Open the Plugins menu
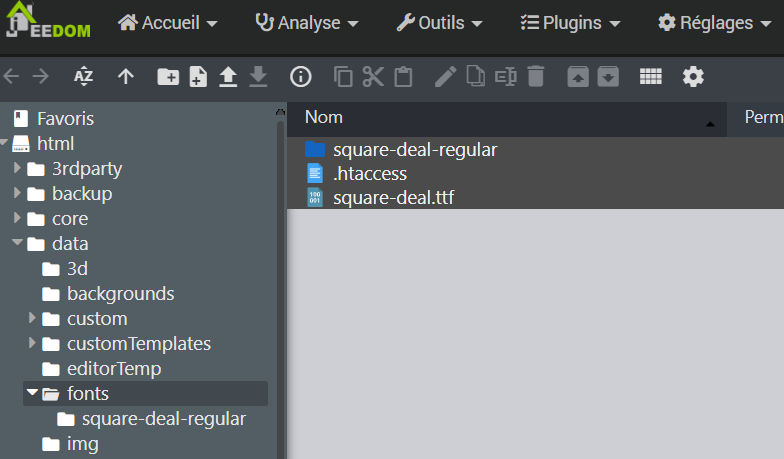Image resolution: width=784 pixels, height=459 pixels. click(570, 23)
